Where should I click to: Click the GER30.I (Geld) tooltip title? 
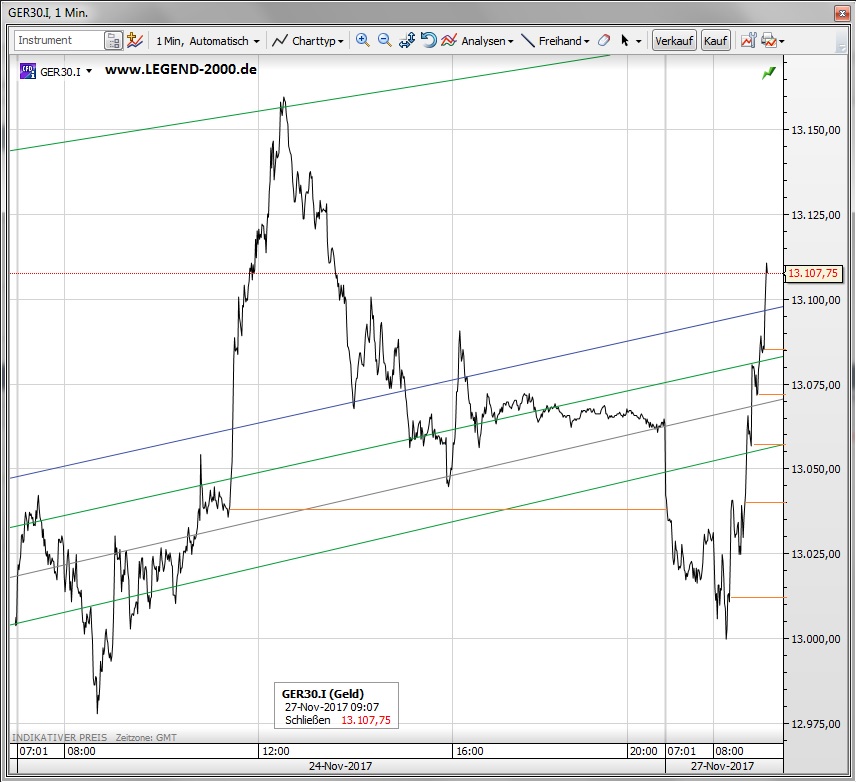click(323, 694)
